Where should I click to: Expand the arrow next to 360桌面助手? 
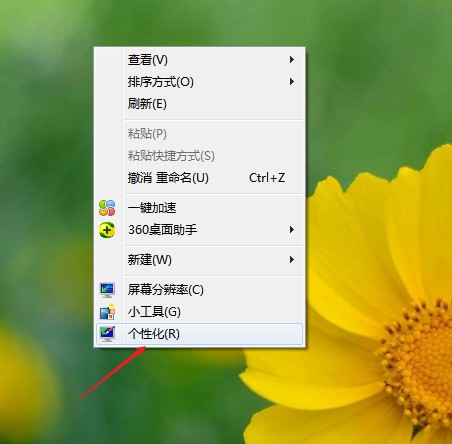pyautogui.click(x=292, y=230)
